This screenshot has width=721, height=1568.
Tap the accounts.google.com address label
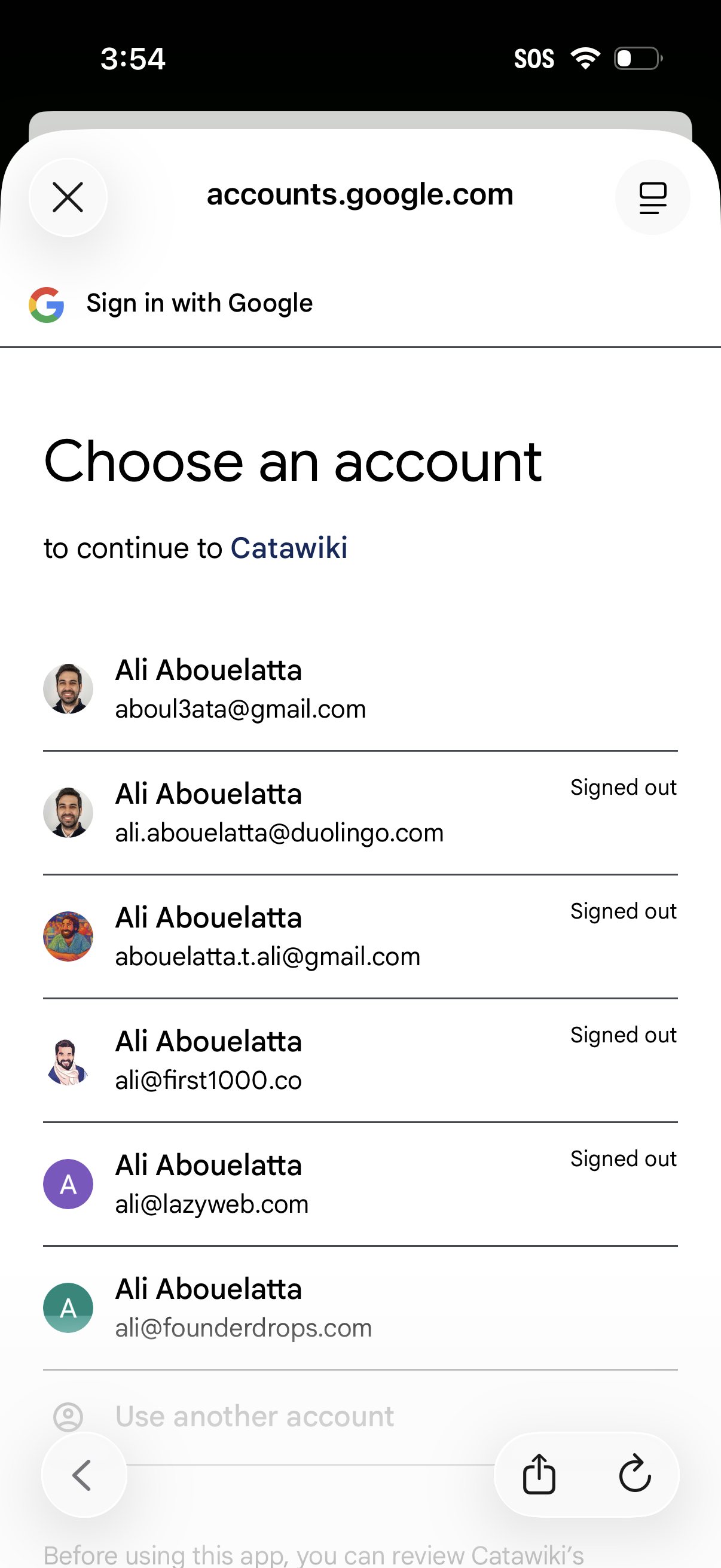click(359, 194)
